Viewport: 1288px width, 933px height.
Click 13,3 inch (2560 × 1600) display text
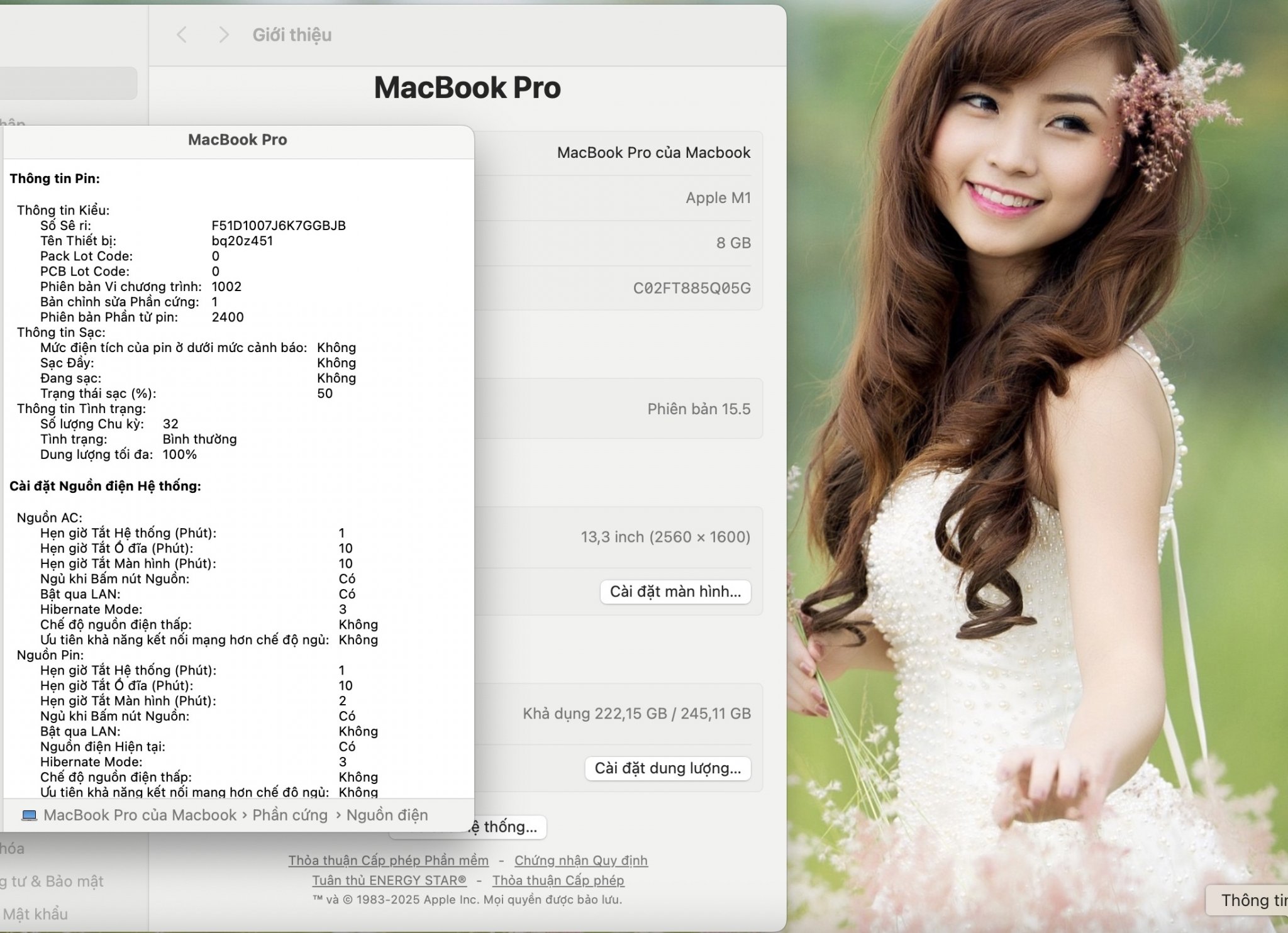[665, 537]
